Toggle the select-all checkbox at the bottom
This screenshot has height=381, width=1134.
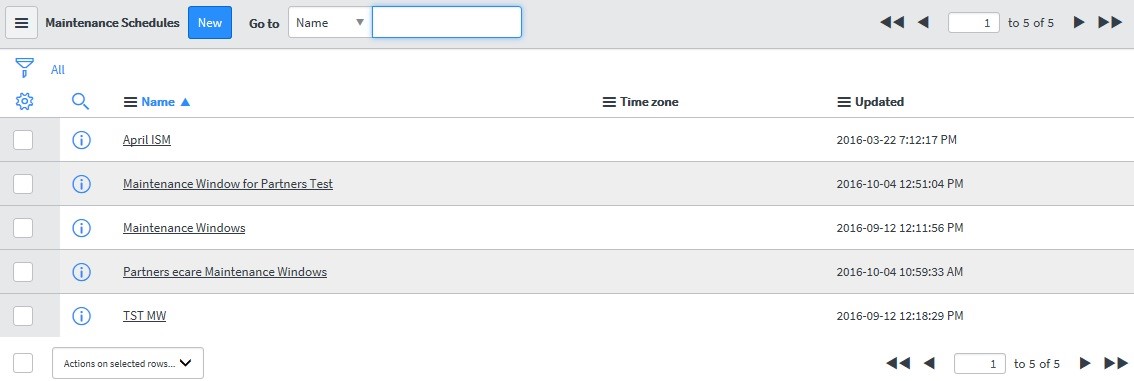pos(23,363)
